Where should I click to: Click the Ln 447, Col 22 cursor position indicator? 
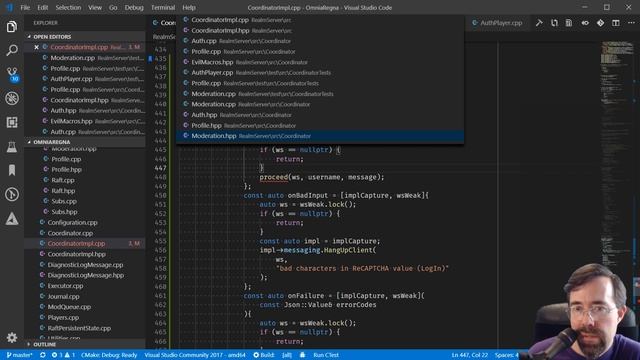[x=469, y=355]
